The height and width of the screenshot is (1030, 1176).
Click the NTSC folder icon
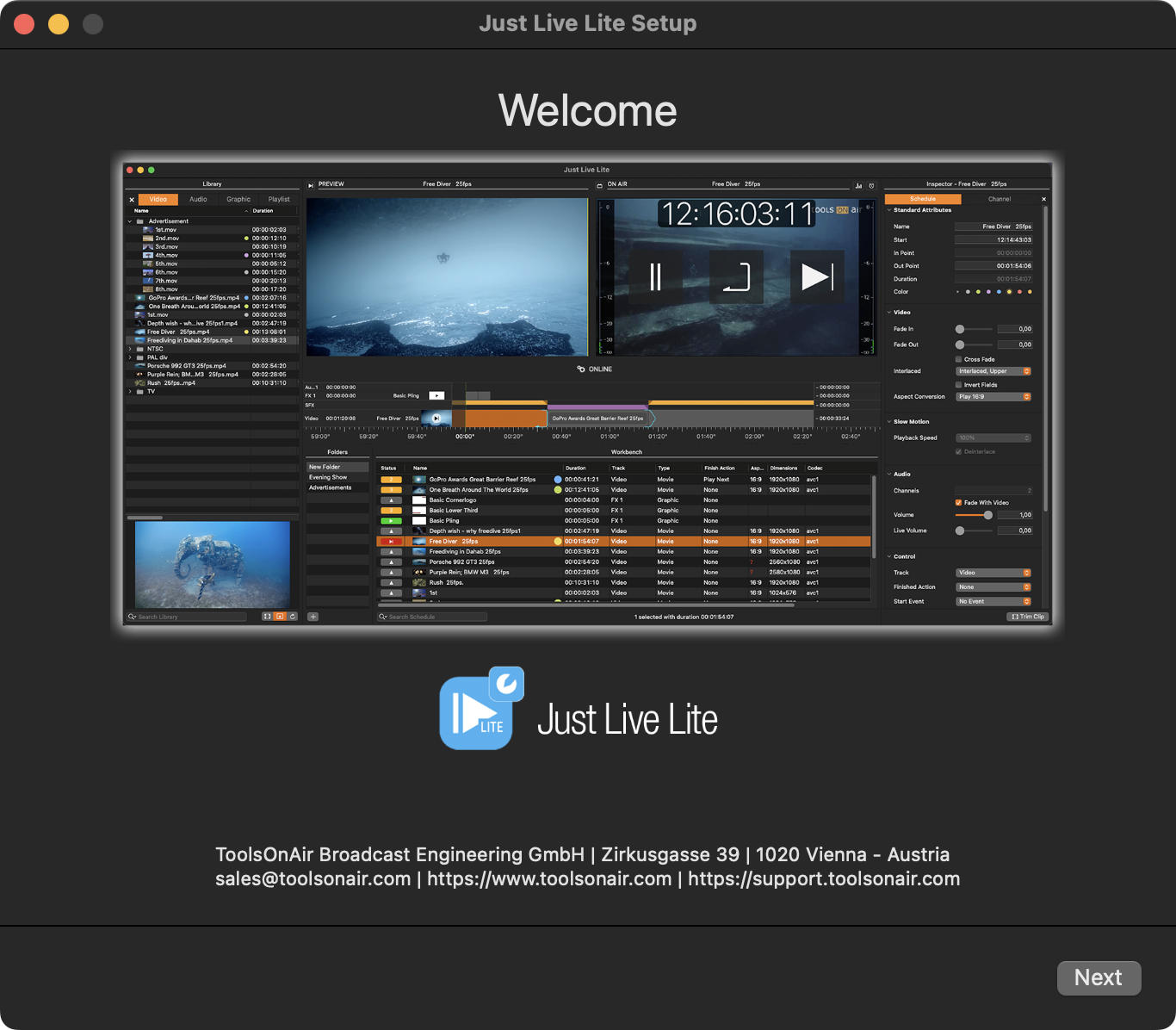(x=140, y=349)
